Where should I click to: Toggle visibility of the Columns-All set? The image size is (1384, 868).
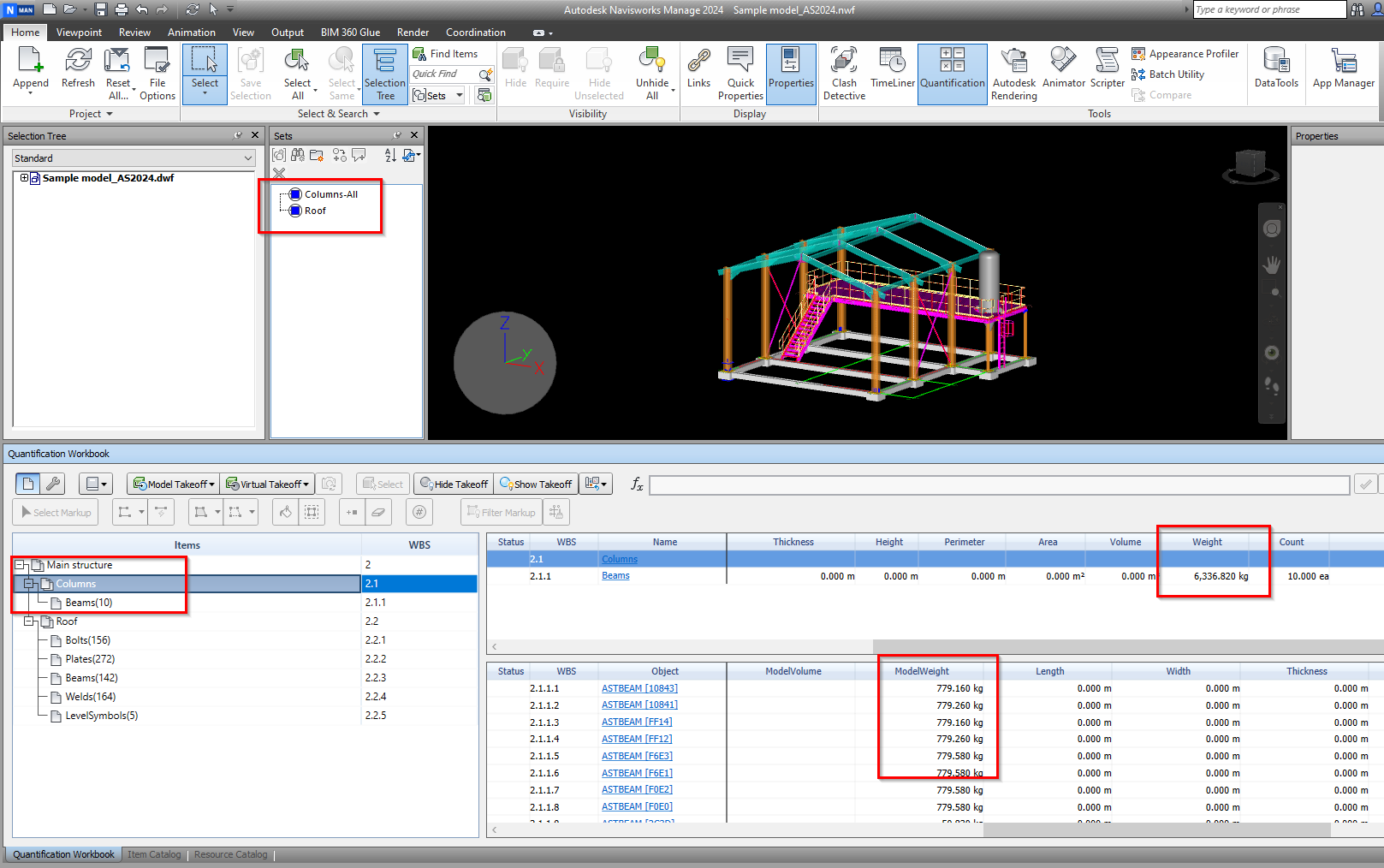[x=294, y=193]
